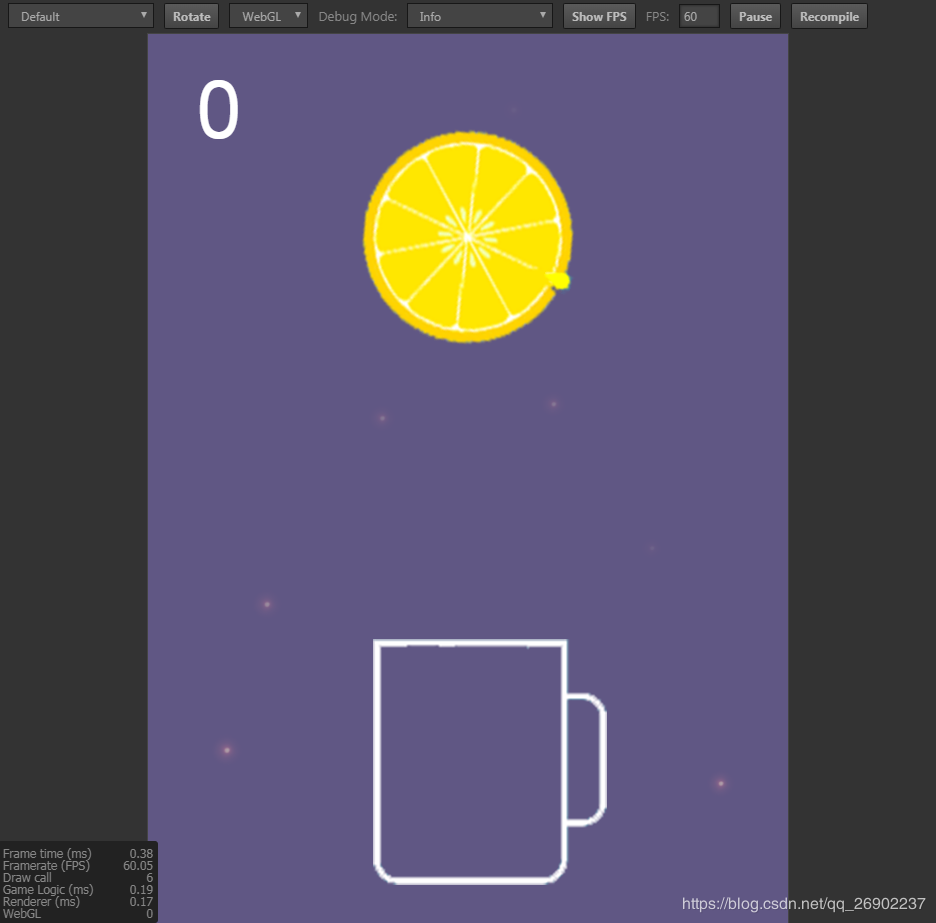Click the score number 0
Viewport: 936px width, 923px height.
[x=218, y=110]
